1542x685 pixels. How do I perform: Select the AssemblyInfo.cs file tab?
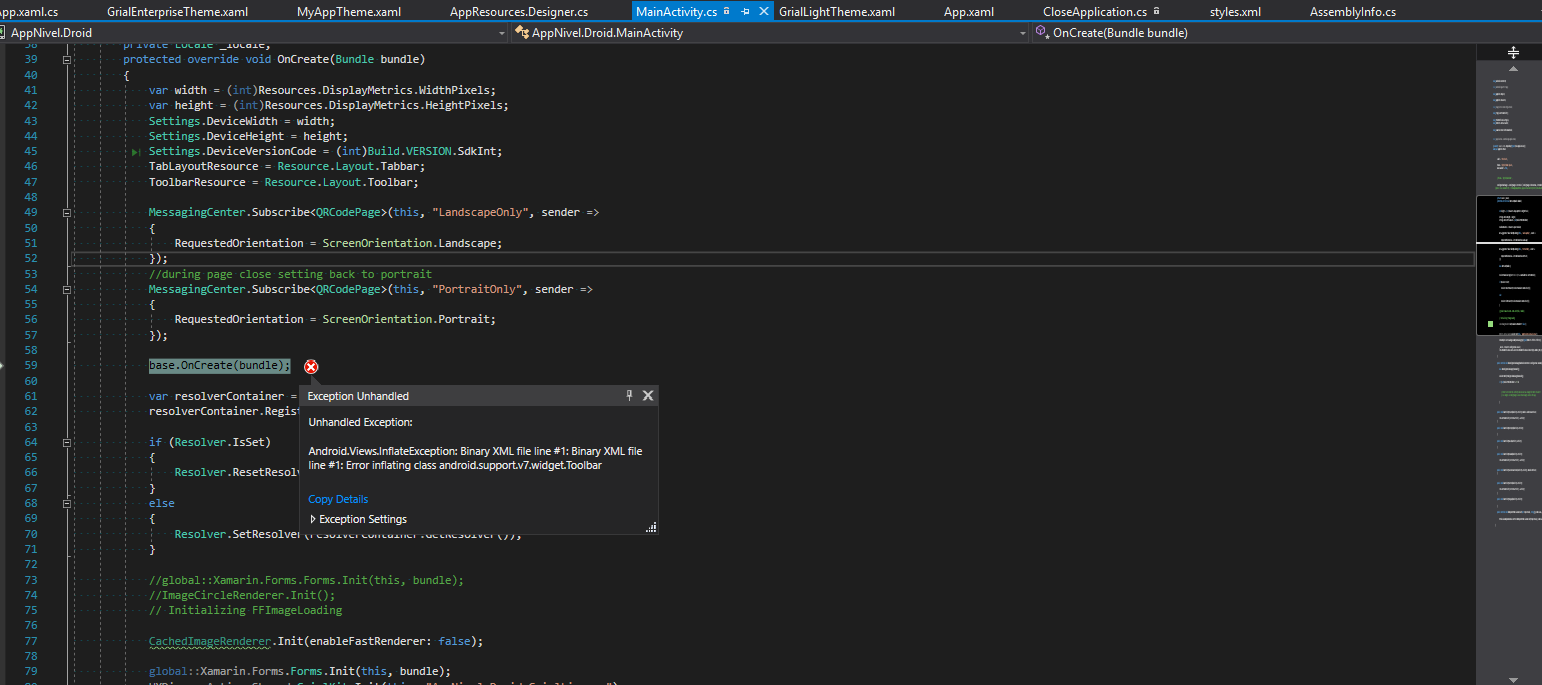pos(1352,12)
